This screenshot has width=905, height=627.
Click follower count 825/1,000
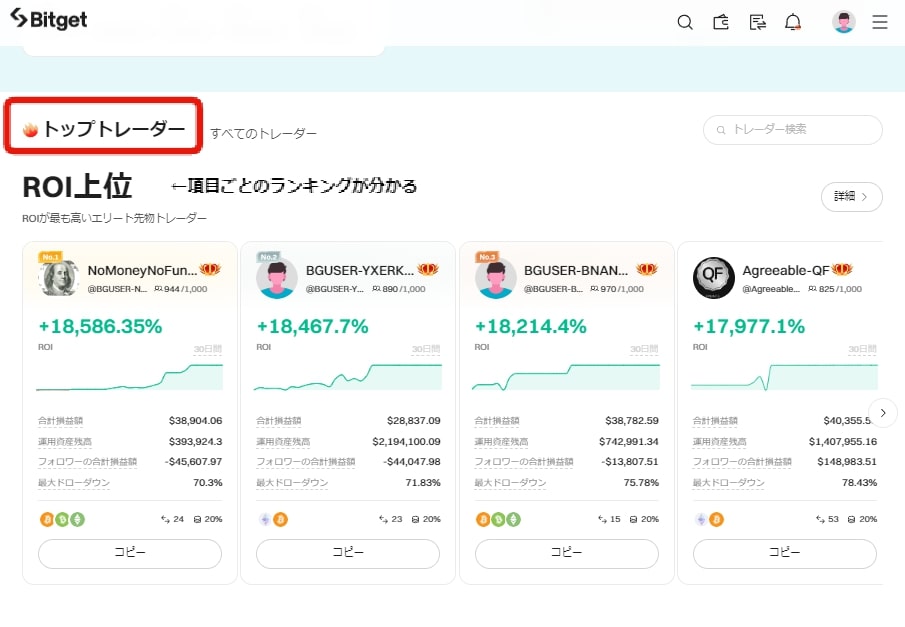pos(835,289)
